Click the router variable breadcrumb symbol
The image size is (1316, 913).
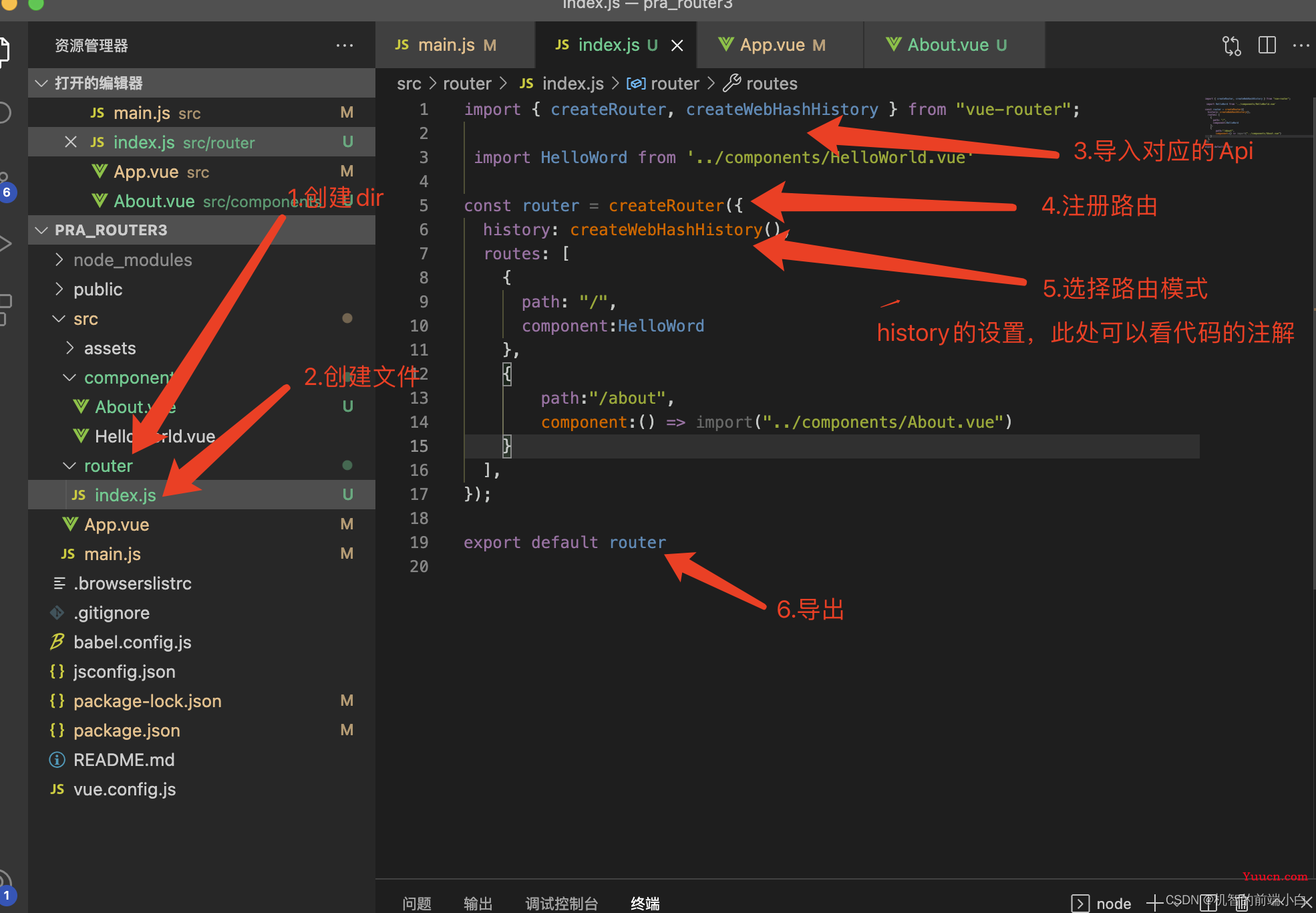(663, 84)
